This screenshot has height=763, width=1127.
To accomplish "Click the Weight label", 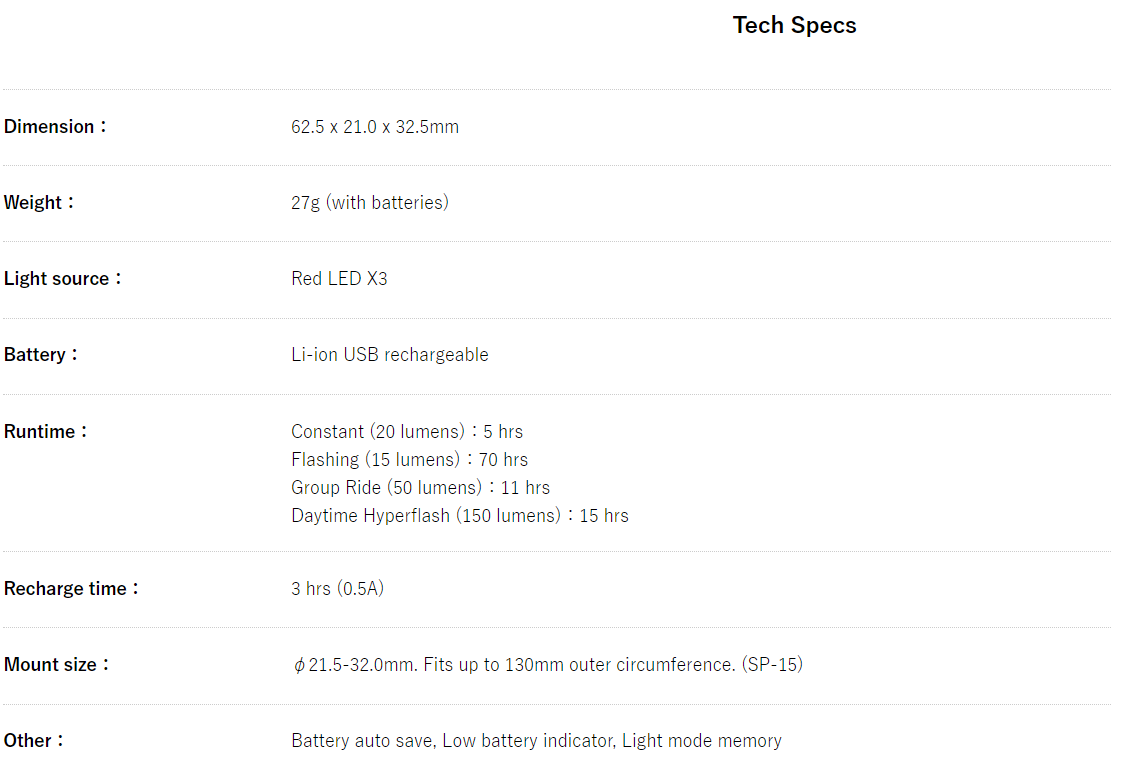I will click(x=38, y=203).
